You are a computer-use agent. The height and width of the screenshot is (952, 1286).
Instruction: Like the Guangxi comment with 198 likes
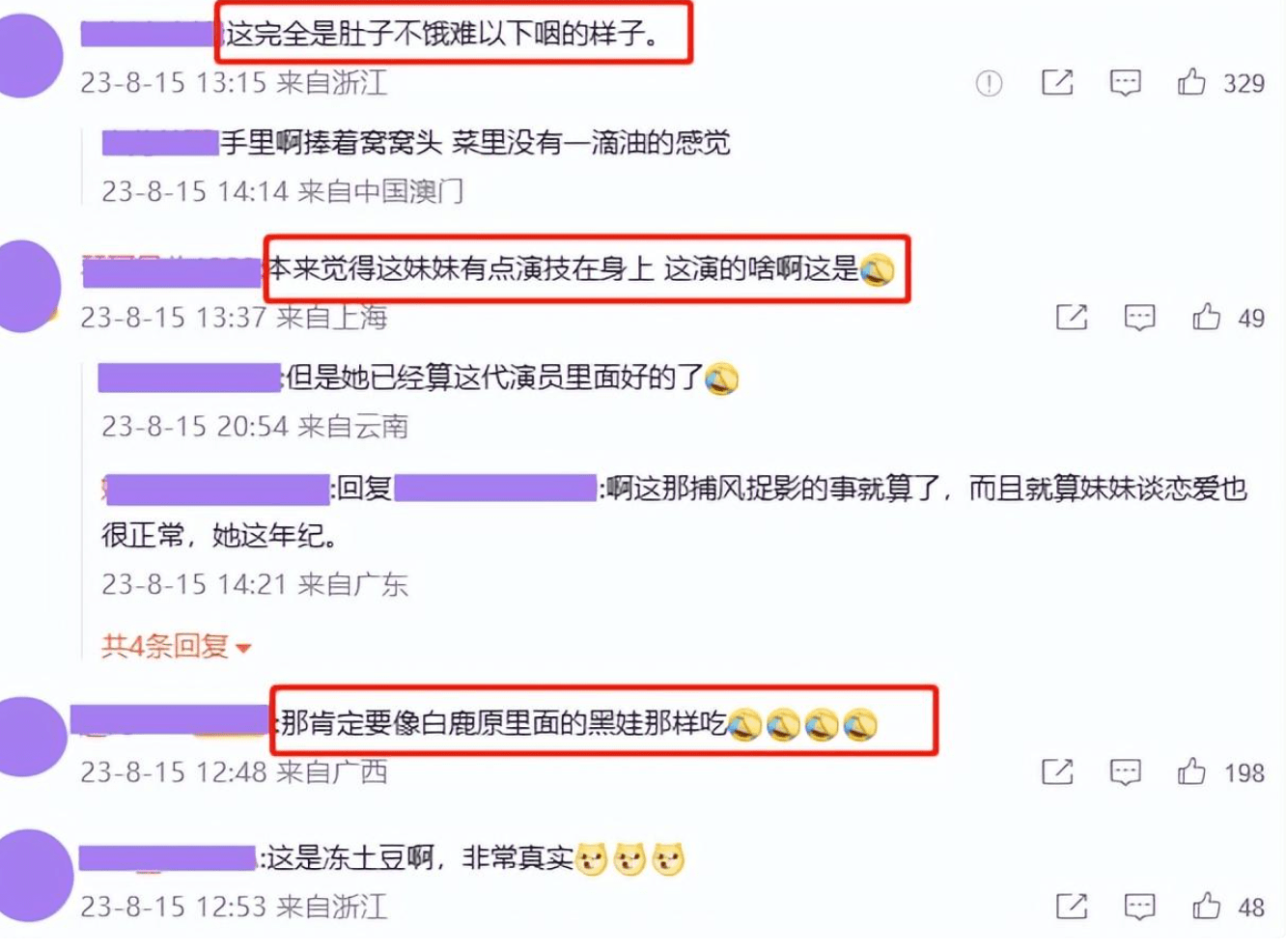(1191, 770)
